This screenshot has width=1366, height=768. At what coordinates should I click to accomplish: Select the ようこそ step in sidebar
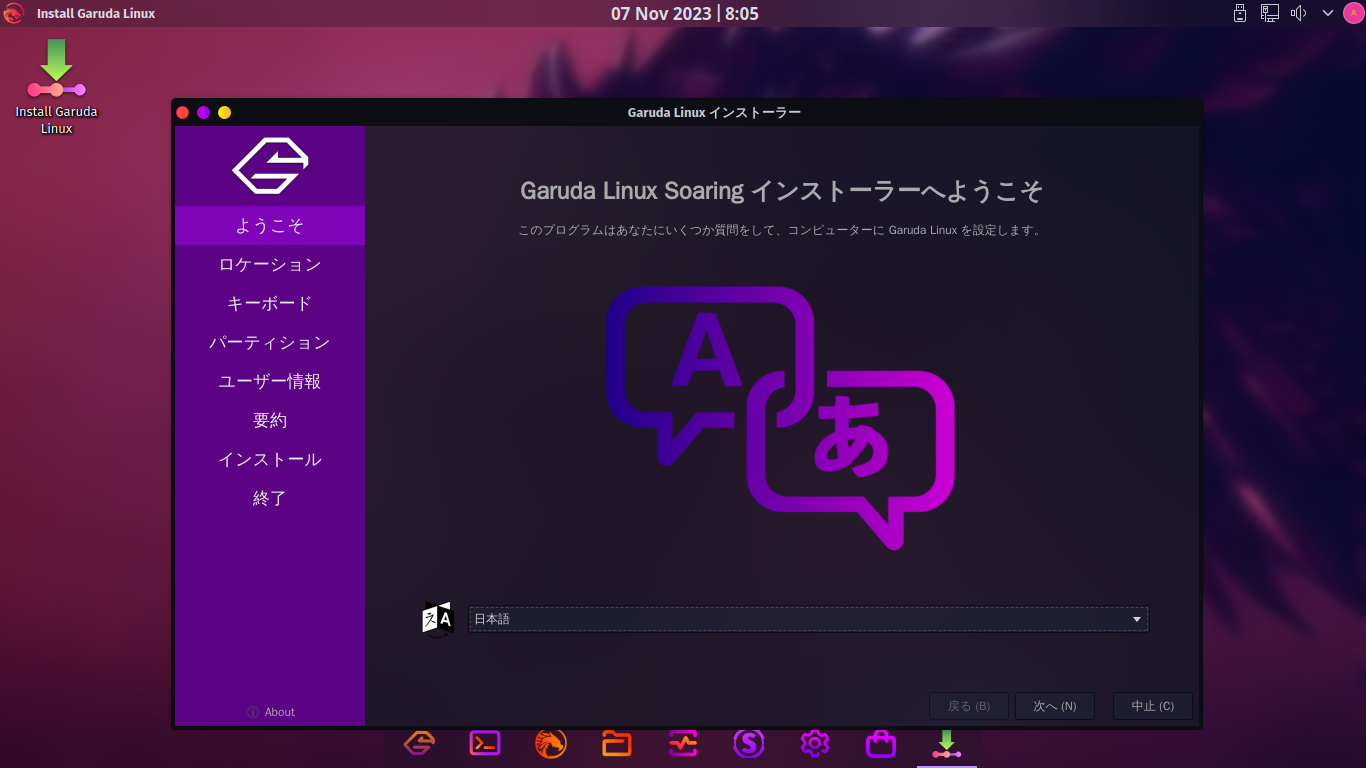click(270, 225)
